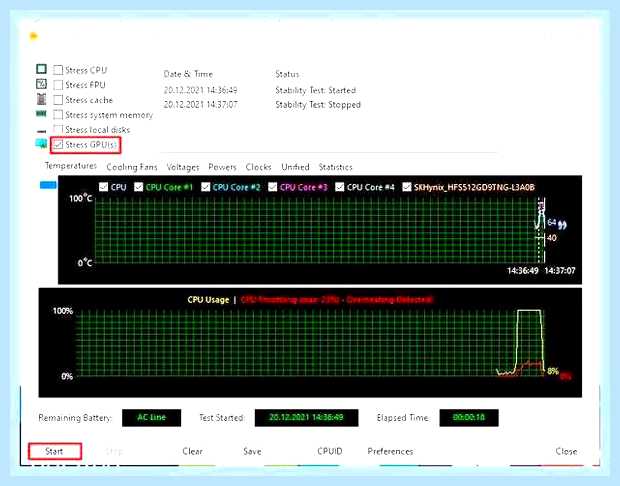Toggle the CPU graph checkbox
This screenshot has height=486, width=620.
[103, 187]
